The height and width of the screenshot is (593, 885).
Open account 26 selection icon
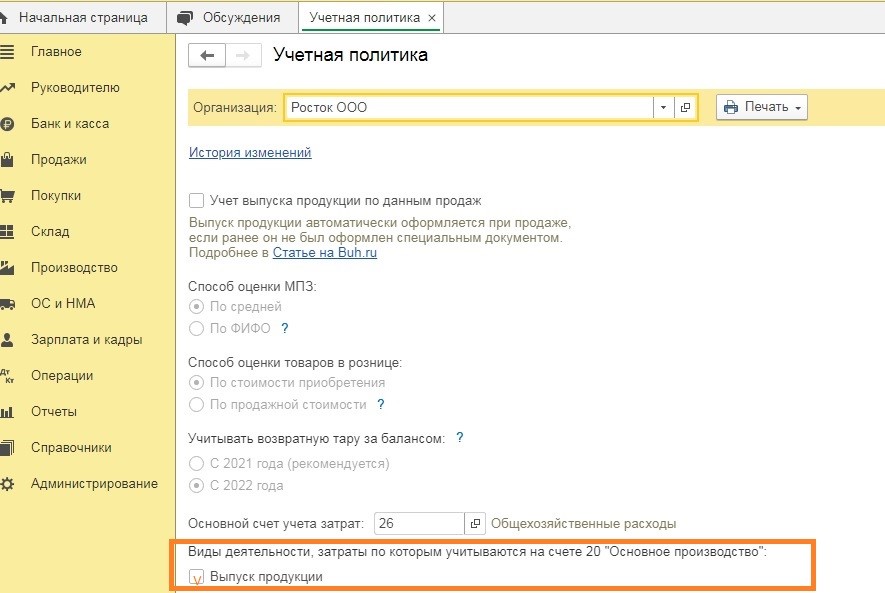475,524
